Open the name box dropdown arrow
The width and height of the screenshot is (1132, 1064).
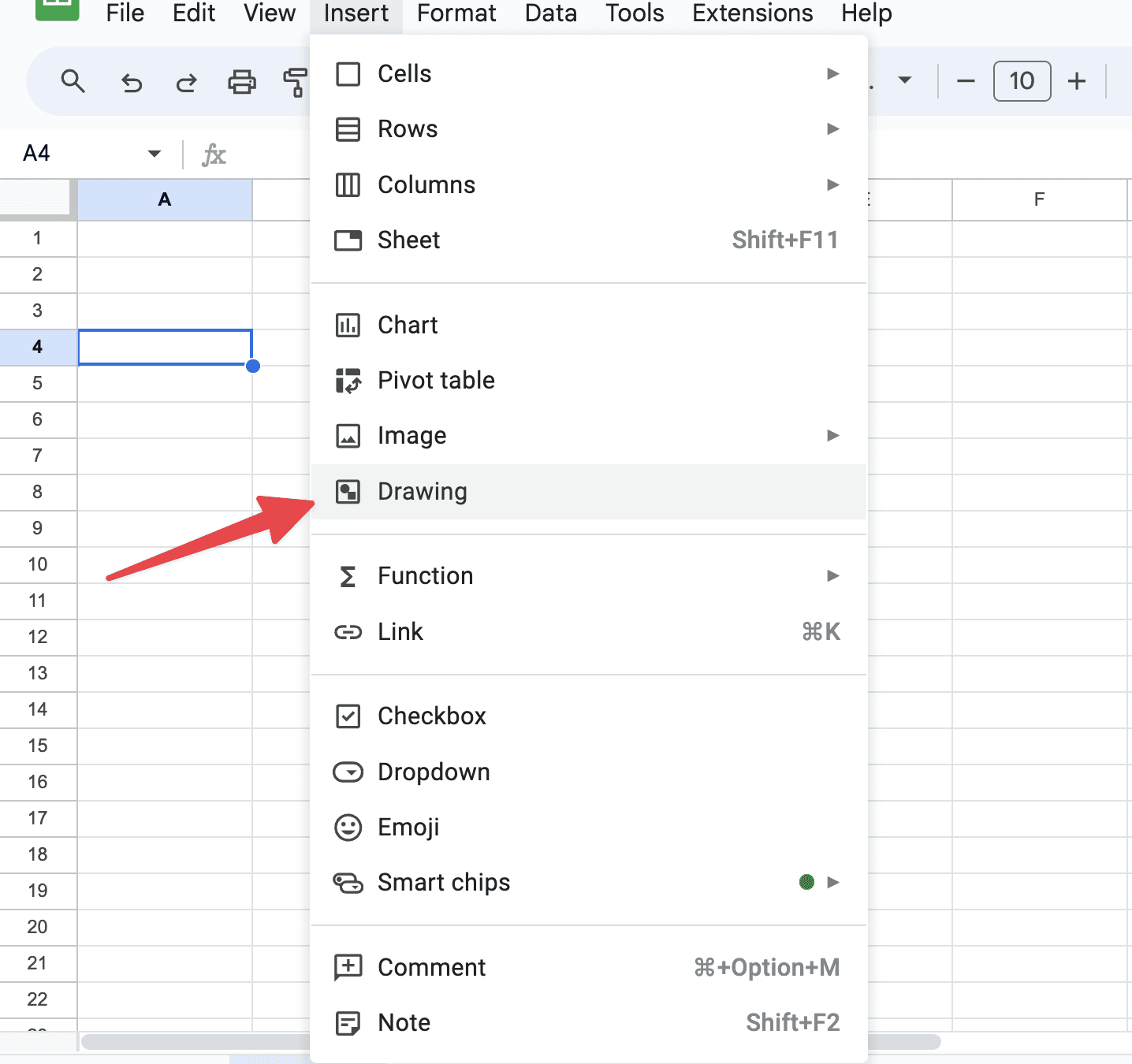(154, 154)
